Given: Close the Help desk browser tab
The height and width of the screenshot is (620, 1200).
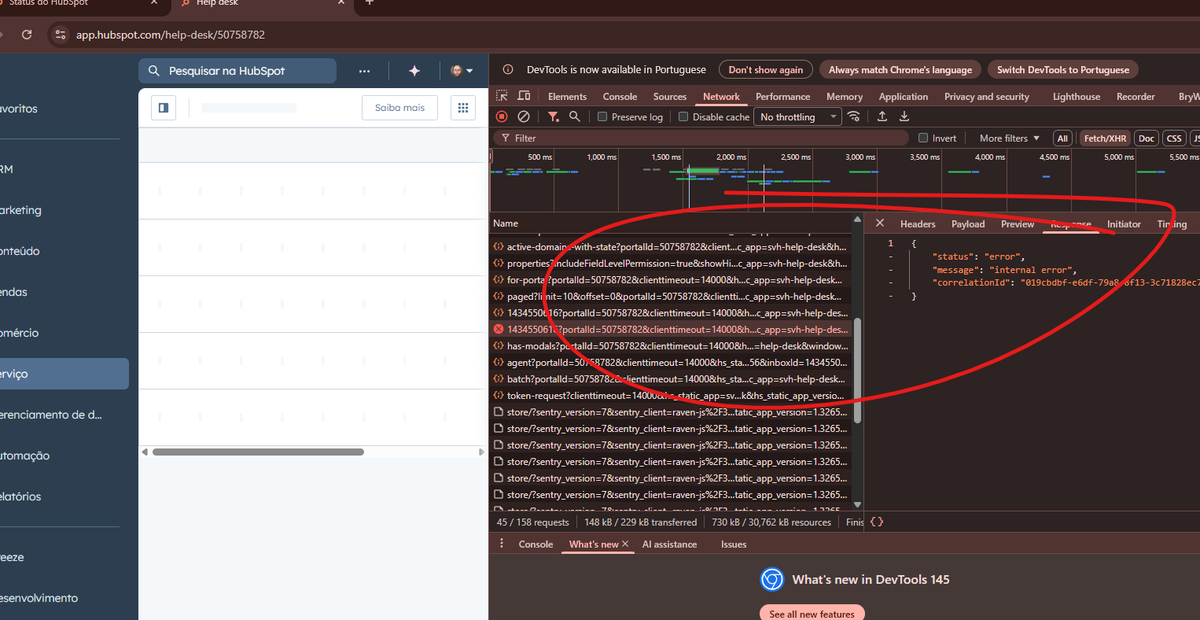Looking at the screenshot, I should coord(340,3).
